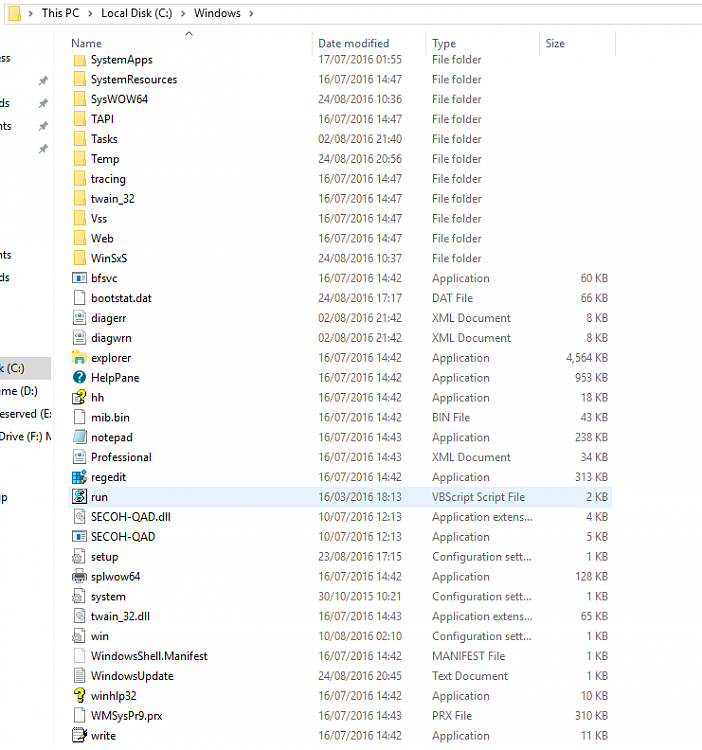Expand the chevron after Windows in breadcrumb
Screen dimensions: 702x750
point(251,13)
